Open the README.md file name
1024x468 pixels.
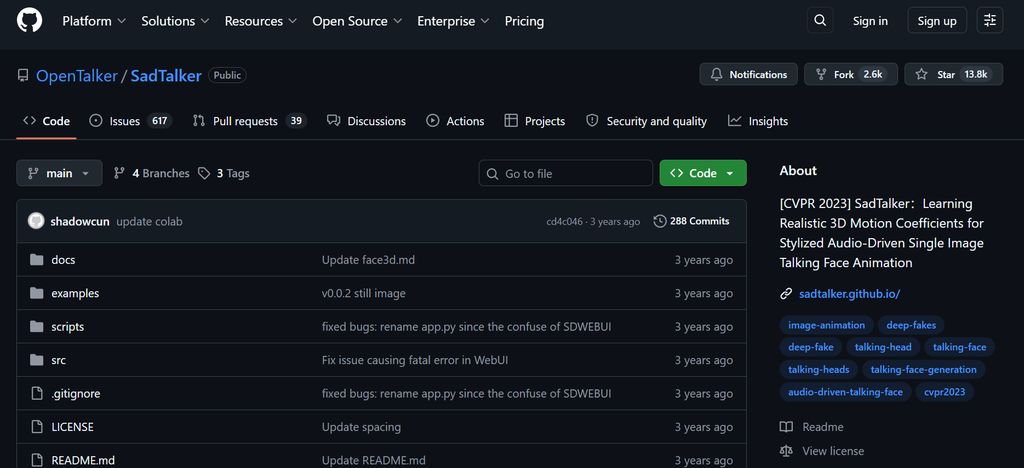[83, 460]
